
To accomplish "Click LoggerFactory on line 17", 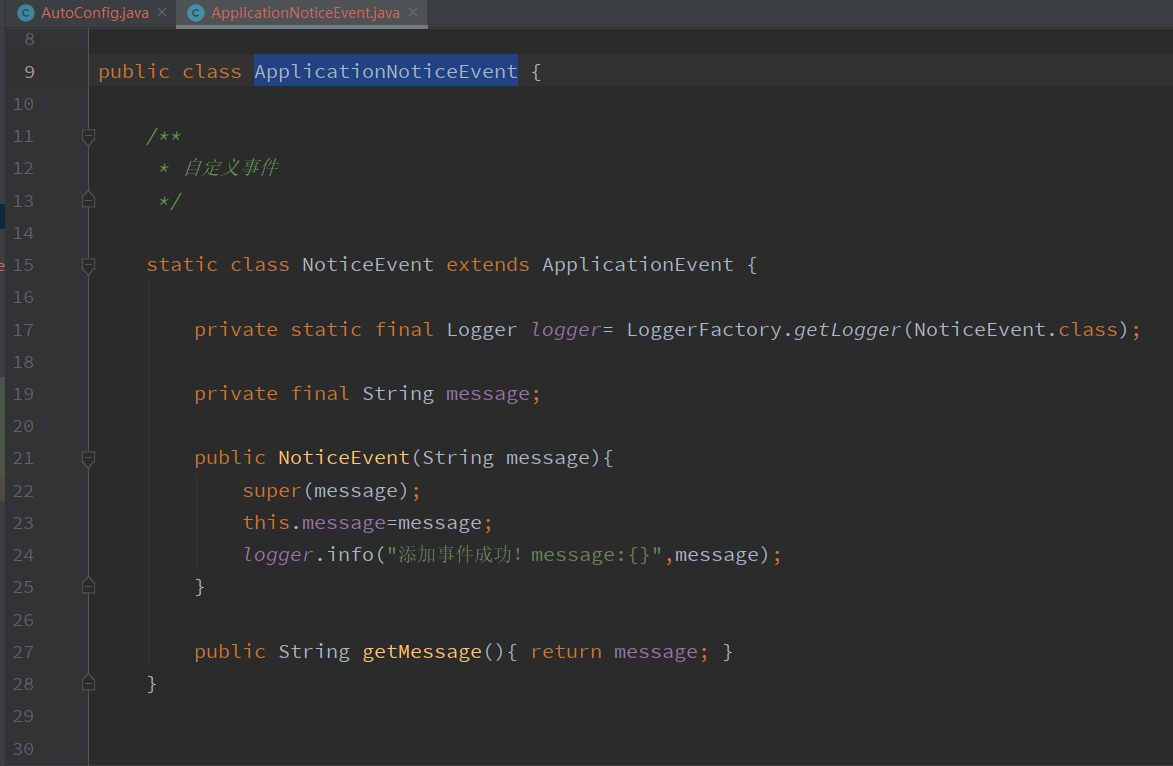I will [x=704, y=330].
